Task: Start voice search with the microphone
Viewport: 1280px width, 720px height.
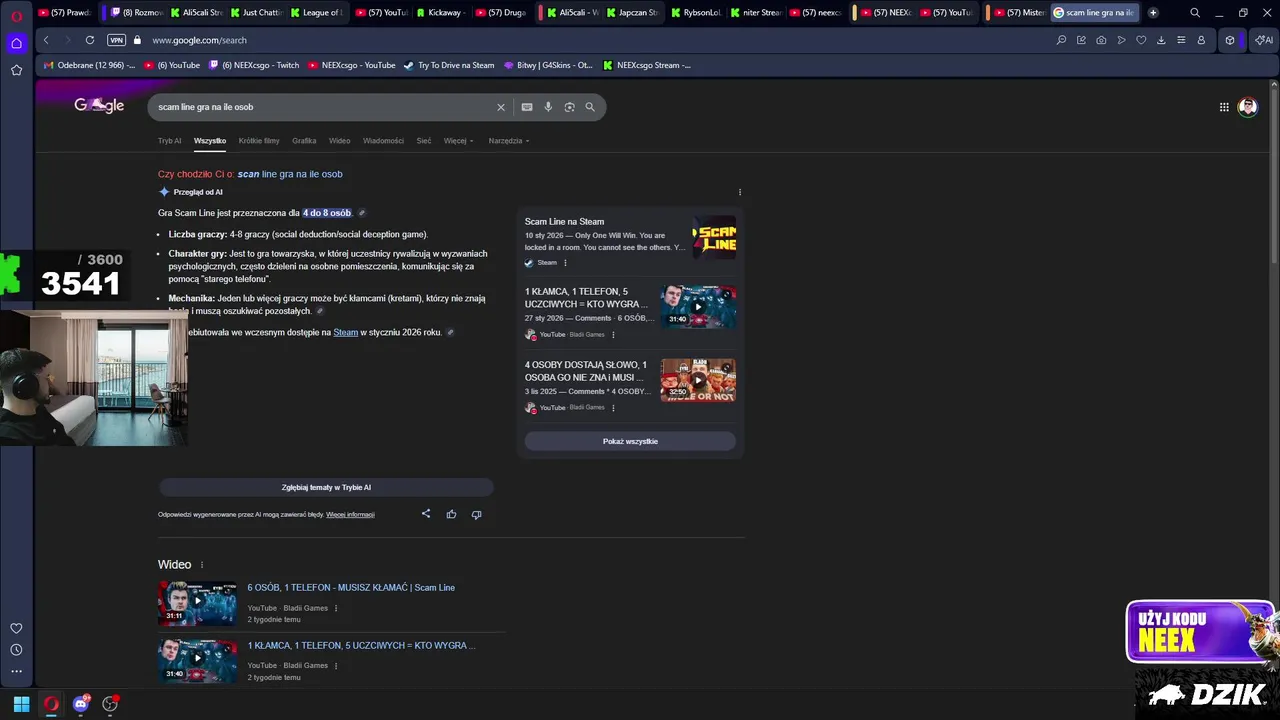Action: [x=548, y=107]
